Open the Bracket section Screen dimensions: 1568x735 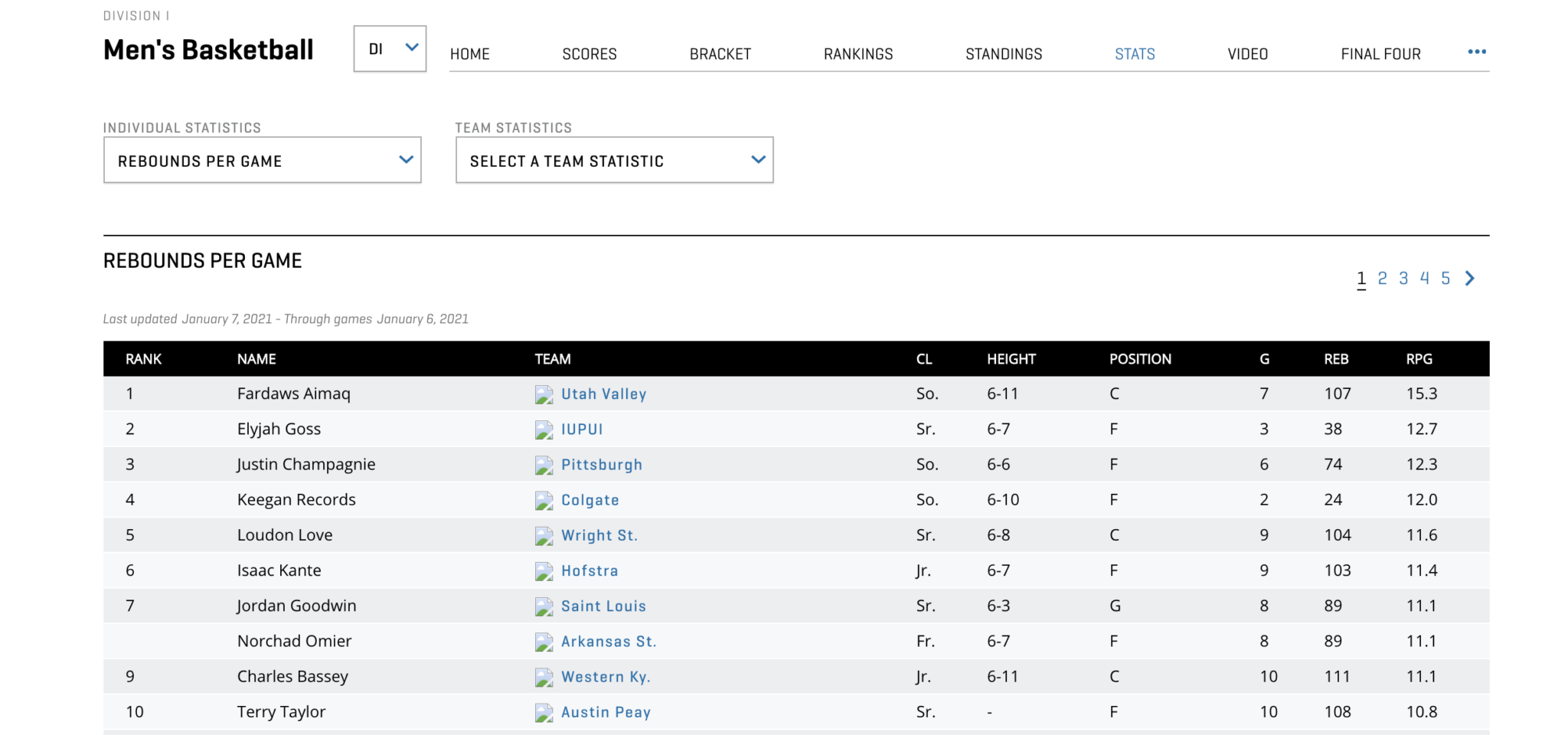[720, 54]
